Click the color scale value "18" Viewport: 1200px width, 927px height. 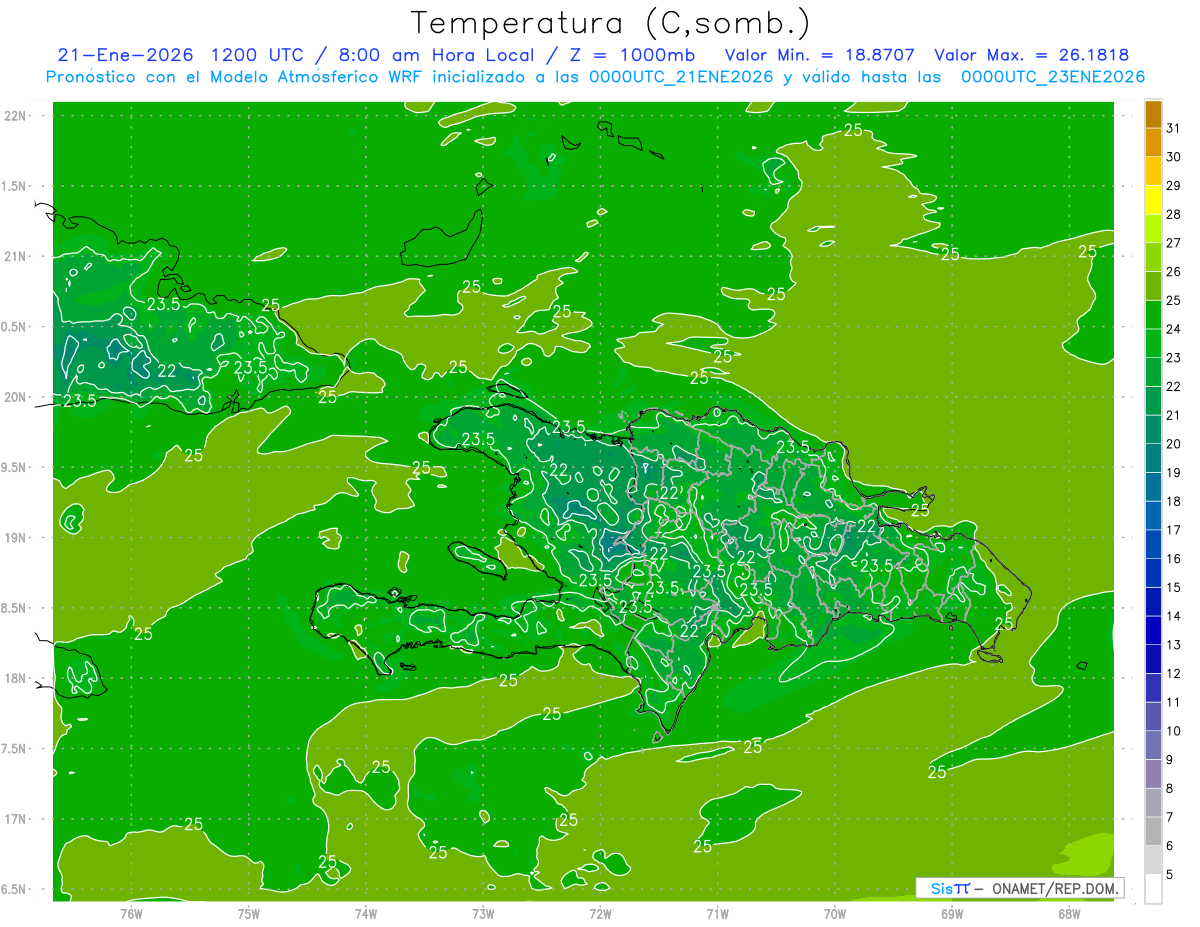(x=1174, y=501)
